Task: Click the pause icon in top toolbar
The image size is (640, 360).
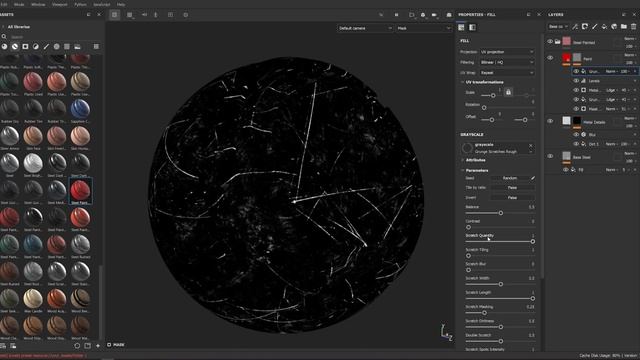Action: 396,15
